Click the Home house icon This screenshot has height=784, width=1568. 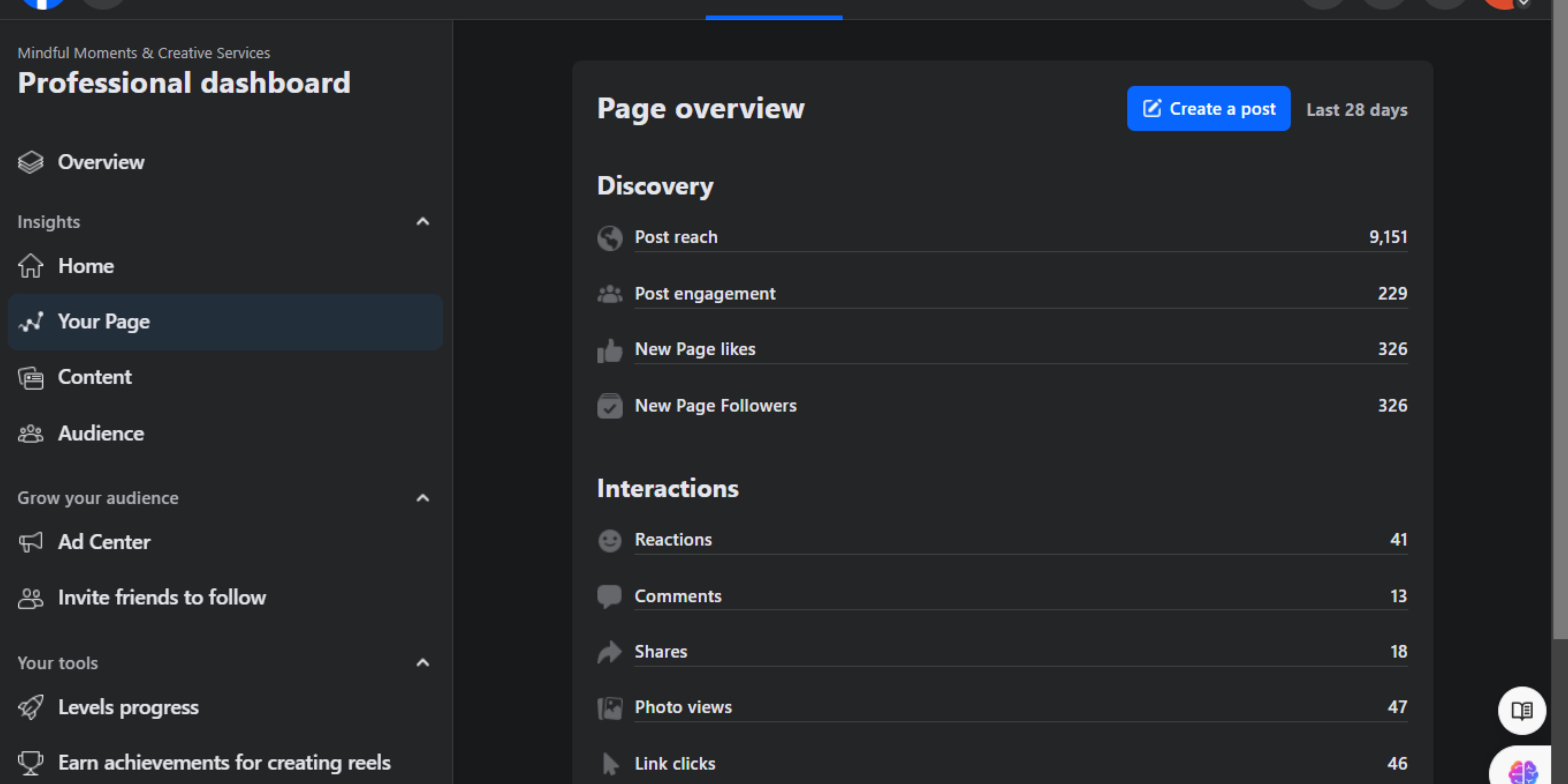pos(30,266)
